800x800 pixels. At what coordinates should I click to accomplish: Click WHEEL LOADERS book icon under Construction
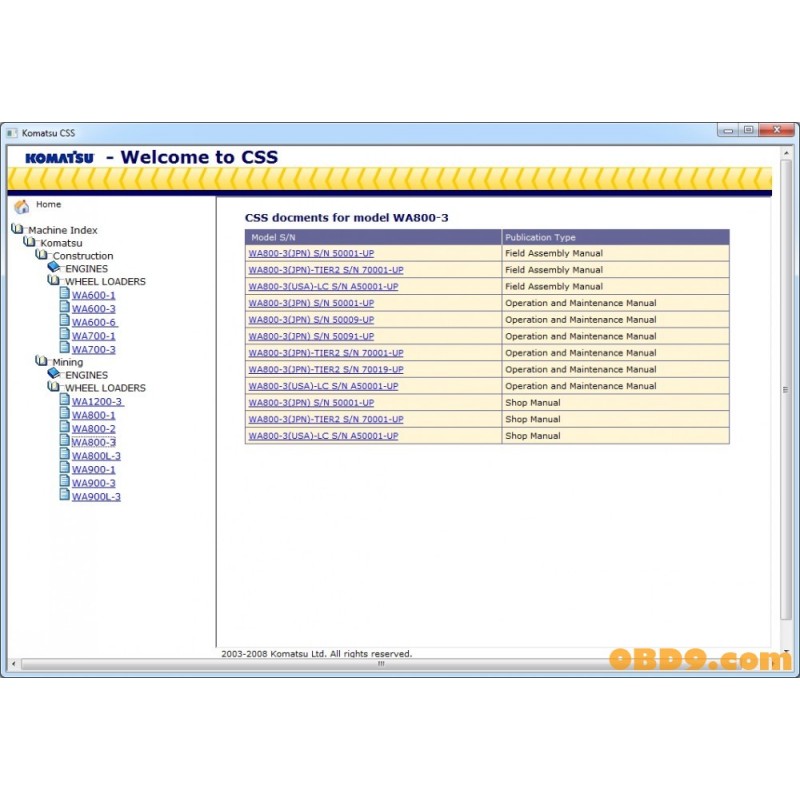click(x=54, y=280)
